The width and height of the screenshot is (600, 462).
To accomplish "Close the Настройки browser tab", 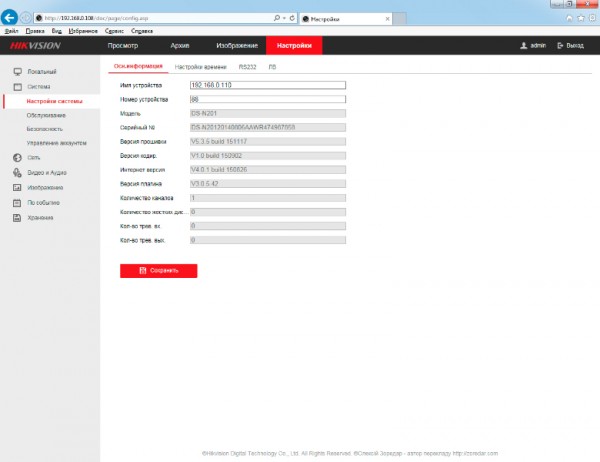I will coord(387,18).
